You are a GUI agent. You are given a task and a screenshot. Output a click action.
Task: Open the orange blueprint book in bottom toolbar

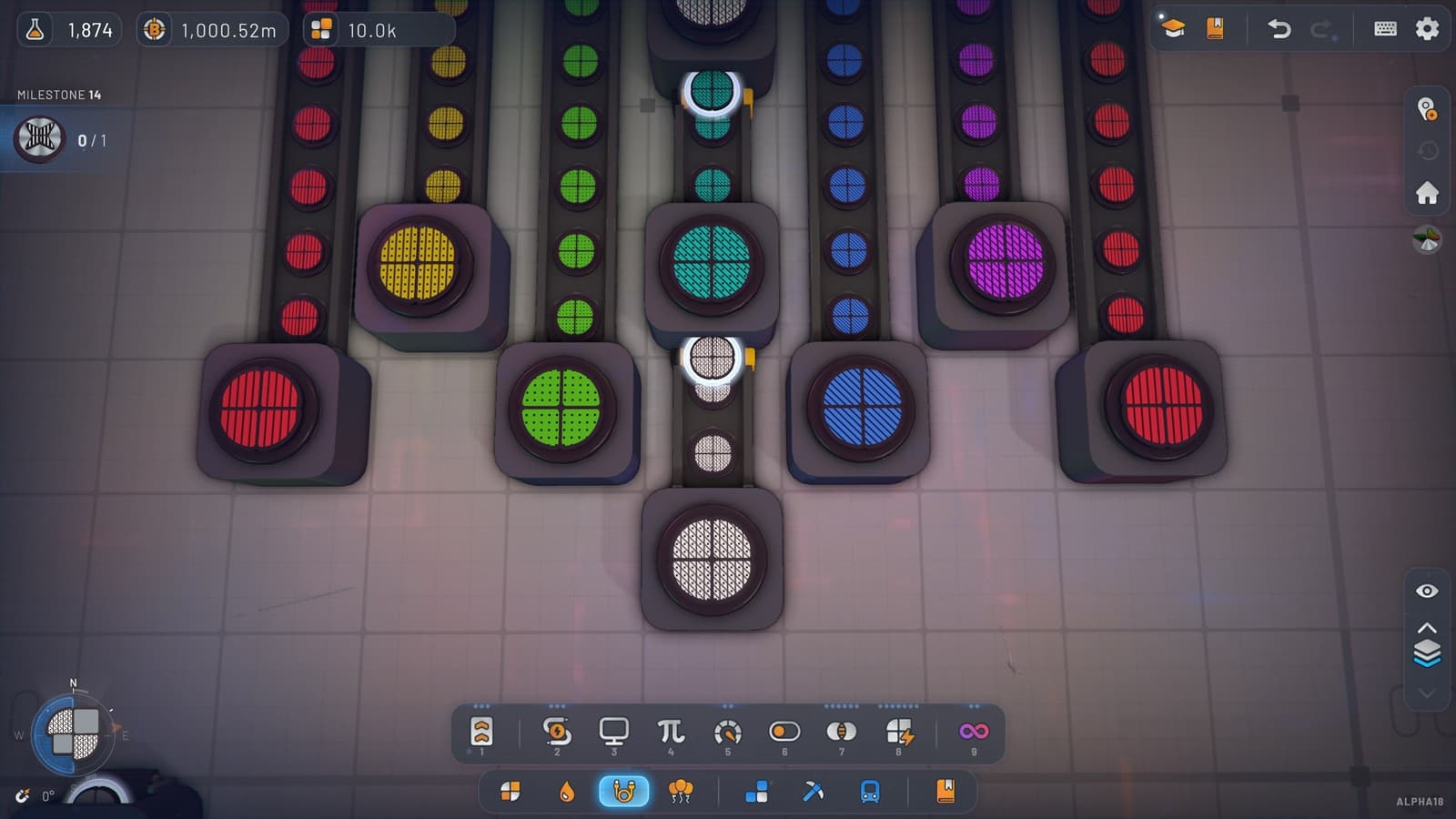pyautogui.click(x=945, y=791)
